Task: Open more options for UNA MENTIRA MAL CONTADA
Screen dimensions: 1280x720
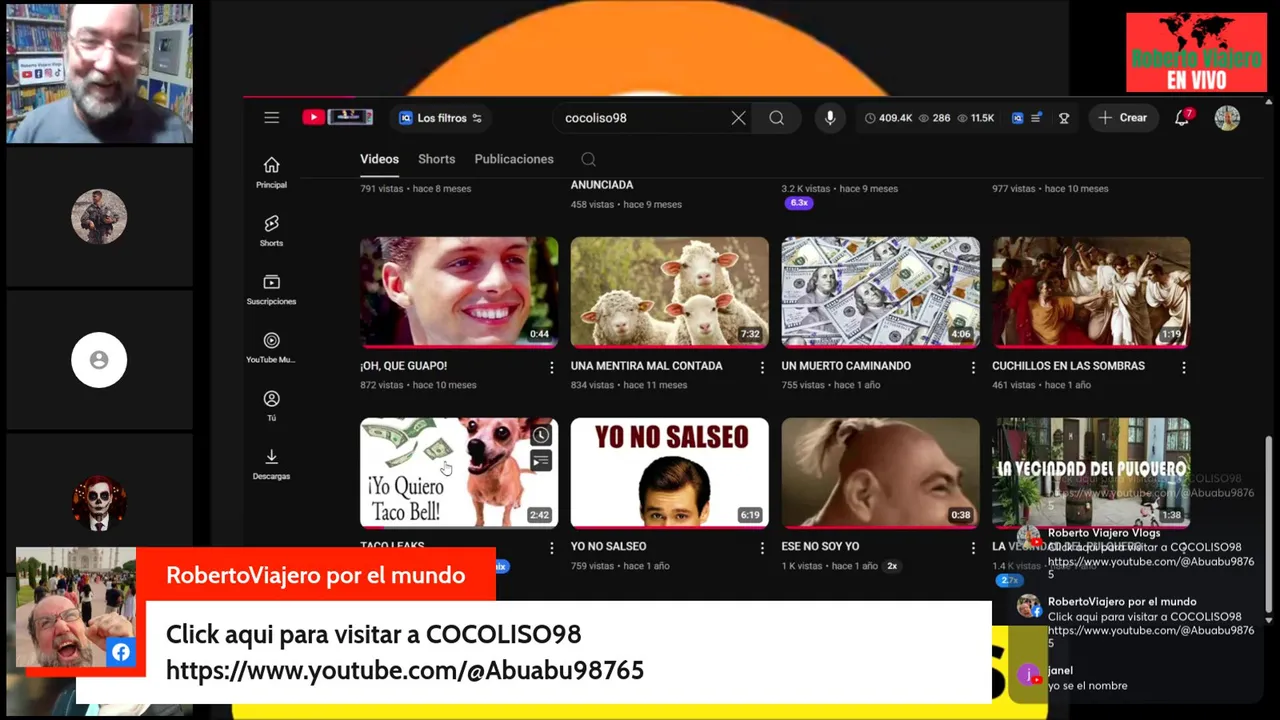Action: click(762, 368)
